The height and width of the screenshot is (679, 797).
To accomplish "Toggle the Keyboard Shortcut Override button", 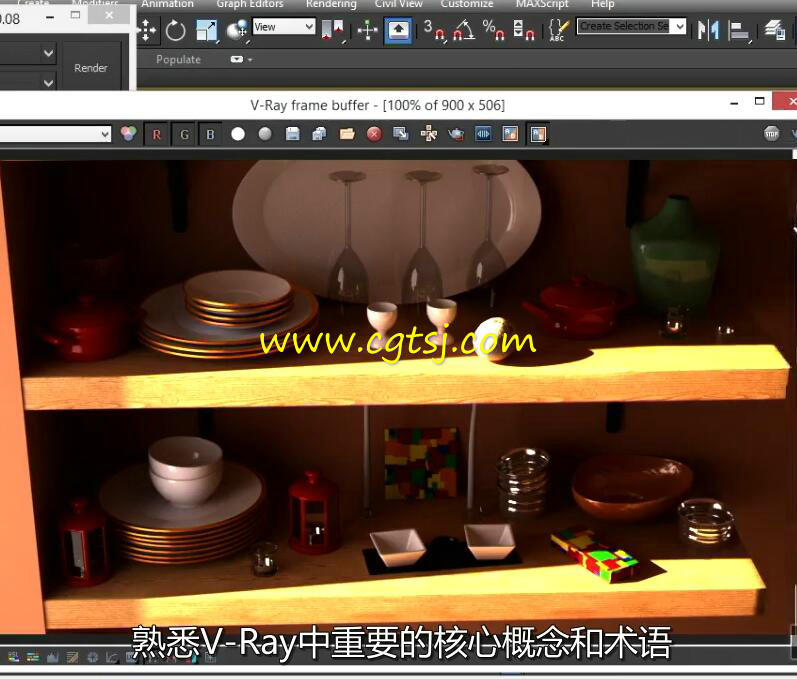I will [x=398, y=30].
